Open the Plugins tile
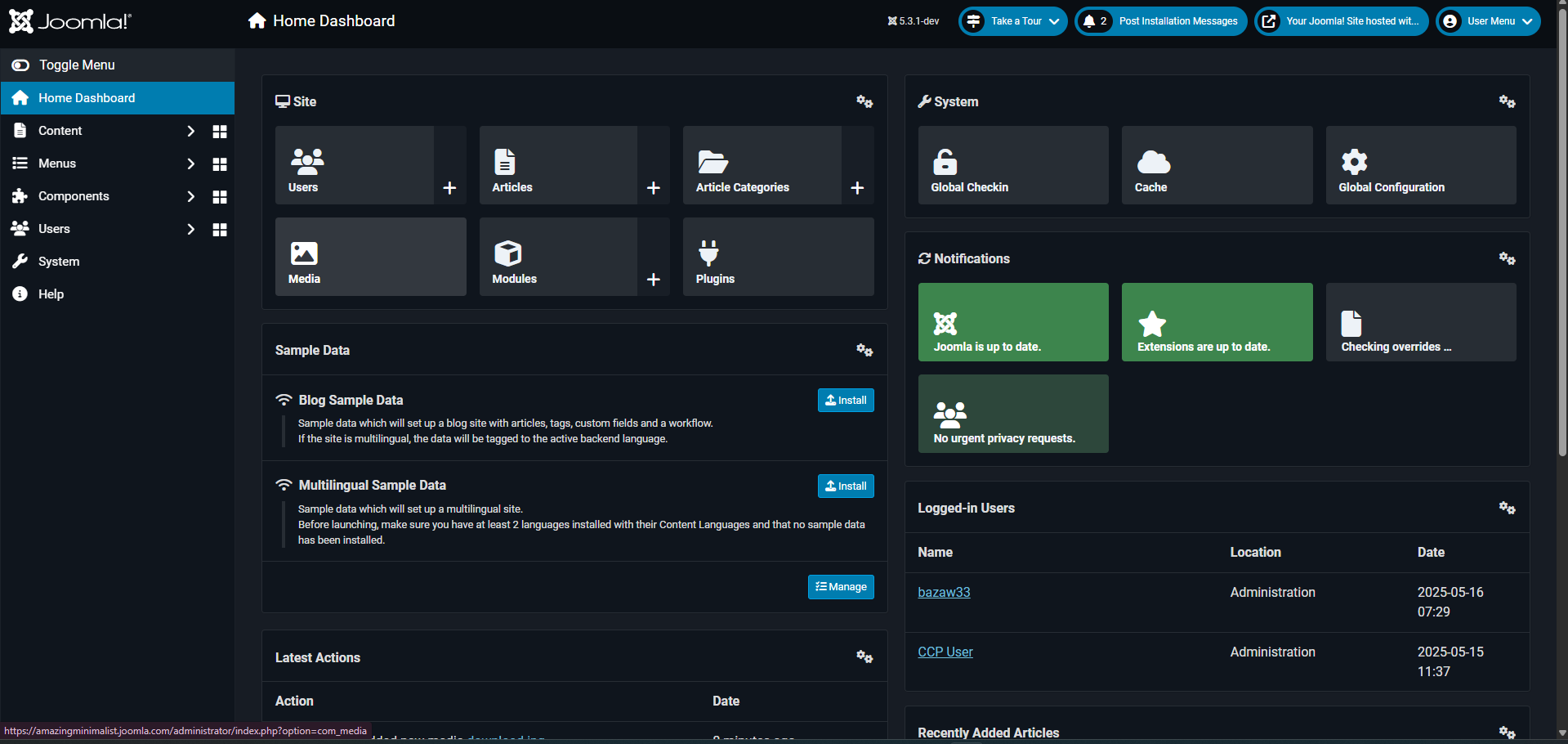 [778, 257]
